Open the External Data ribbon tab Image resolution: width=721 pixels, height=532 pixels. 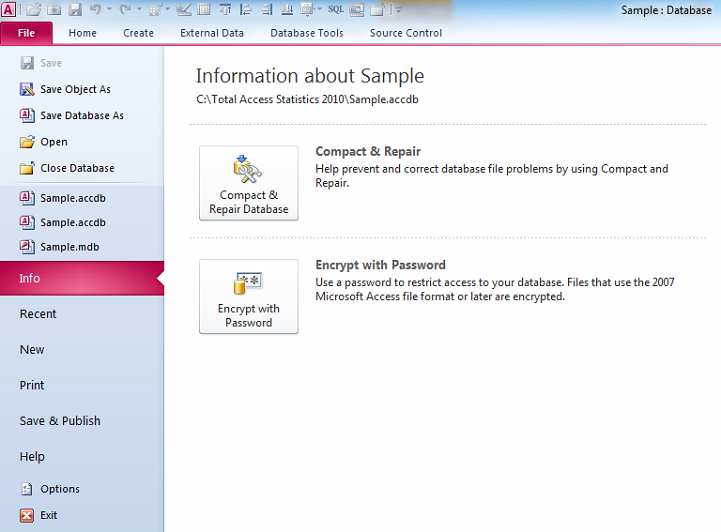pos(212,33)
